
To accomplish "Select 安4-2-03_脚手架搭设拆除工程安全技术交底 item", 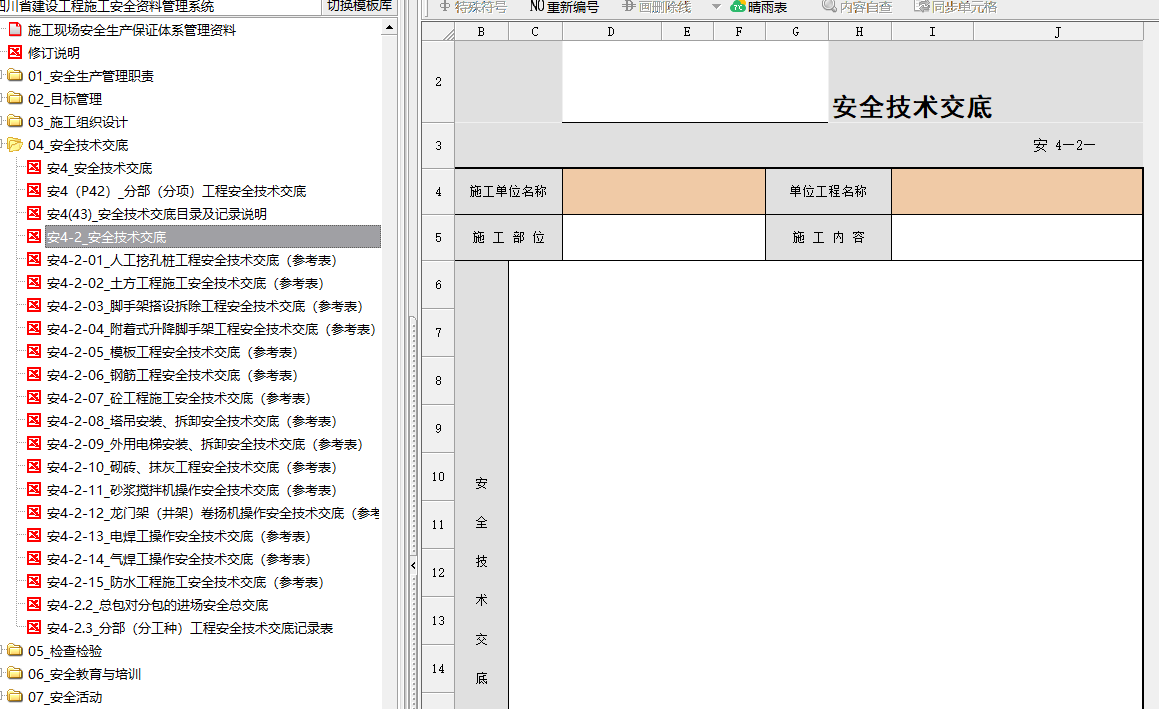I will pyautogui.click(x=204, y=306).
